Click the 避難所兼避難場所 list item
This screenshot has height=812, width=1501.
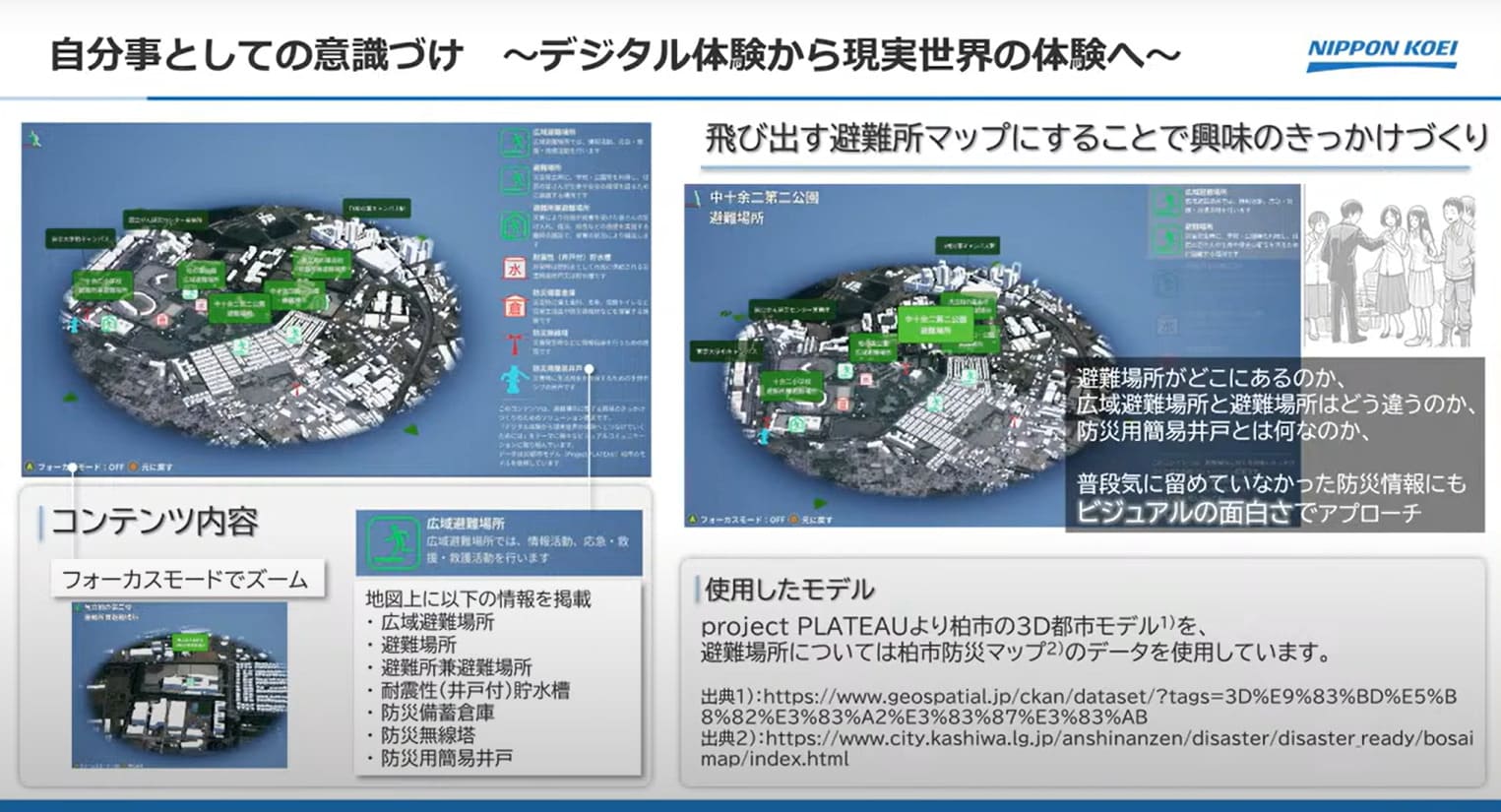tap(456, 667)
